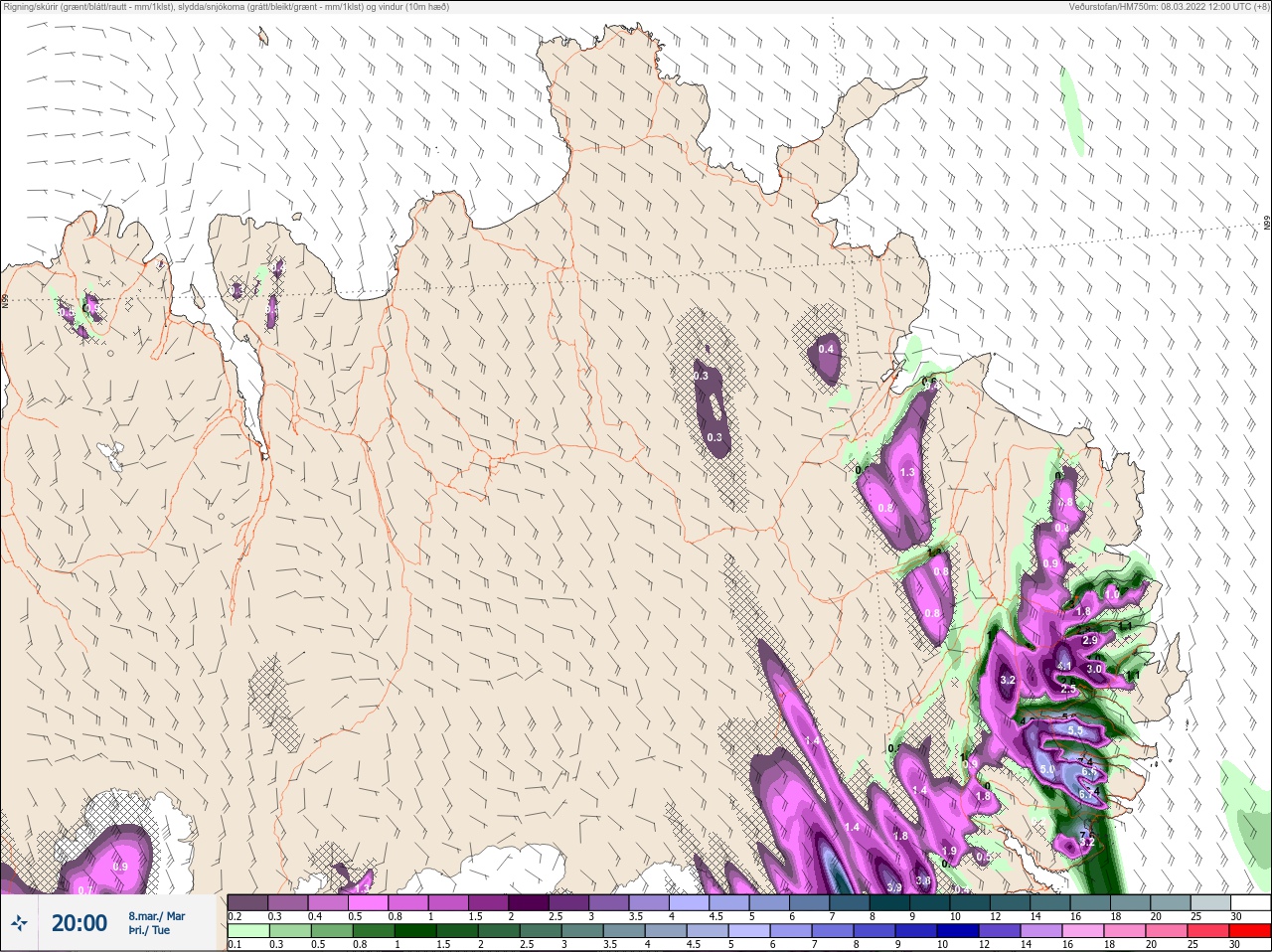Select the palest green rain-legend swatch above 0.1
The width and height of the screenshot is (1272, 952).
point(247,931)
